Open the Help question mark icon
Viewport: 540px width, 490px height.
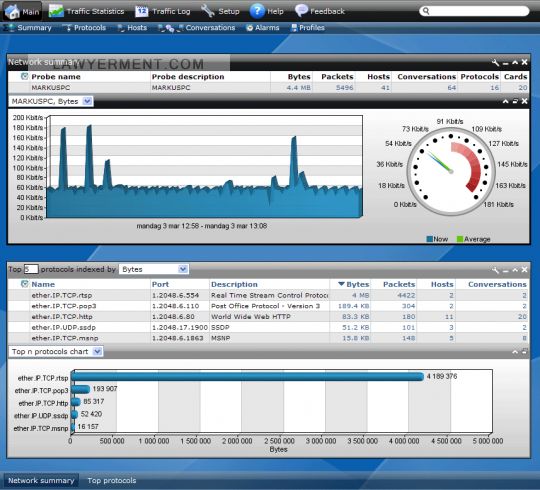(x=257, y=11)
